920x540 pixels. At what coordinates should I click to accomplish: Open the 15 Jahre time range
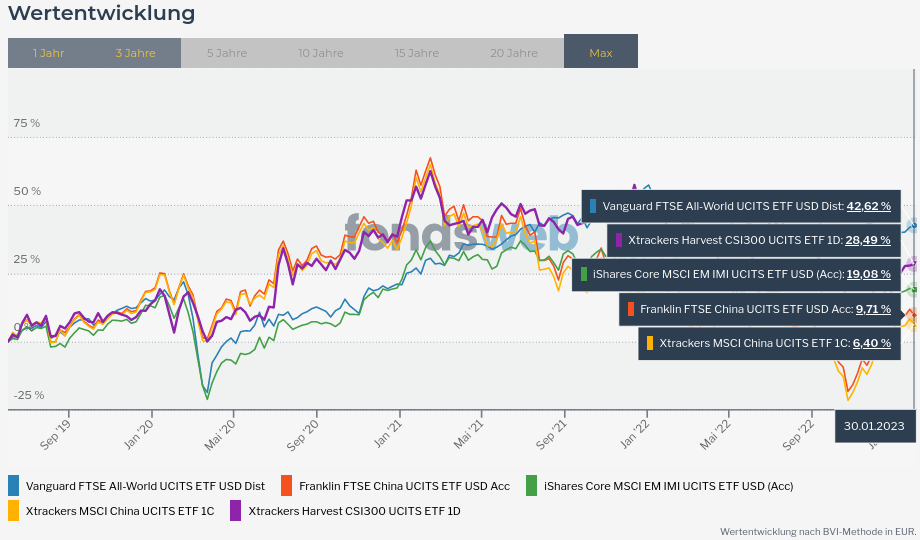[x=416, y=53]
